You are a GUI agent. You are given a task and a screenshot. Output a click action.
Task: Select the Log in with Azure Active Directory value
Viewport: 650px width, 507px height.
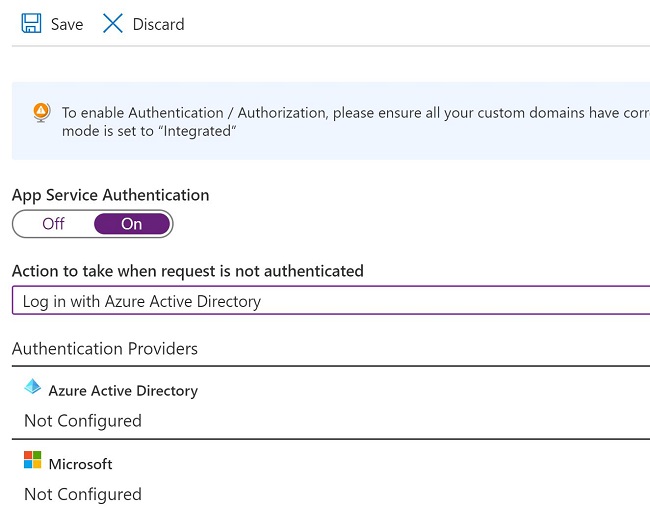point(142,301)
